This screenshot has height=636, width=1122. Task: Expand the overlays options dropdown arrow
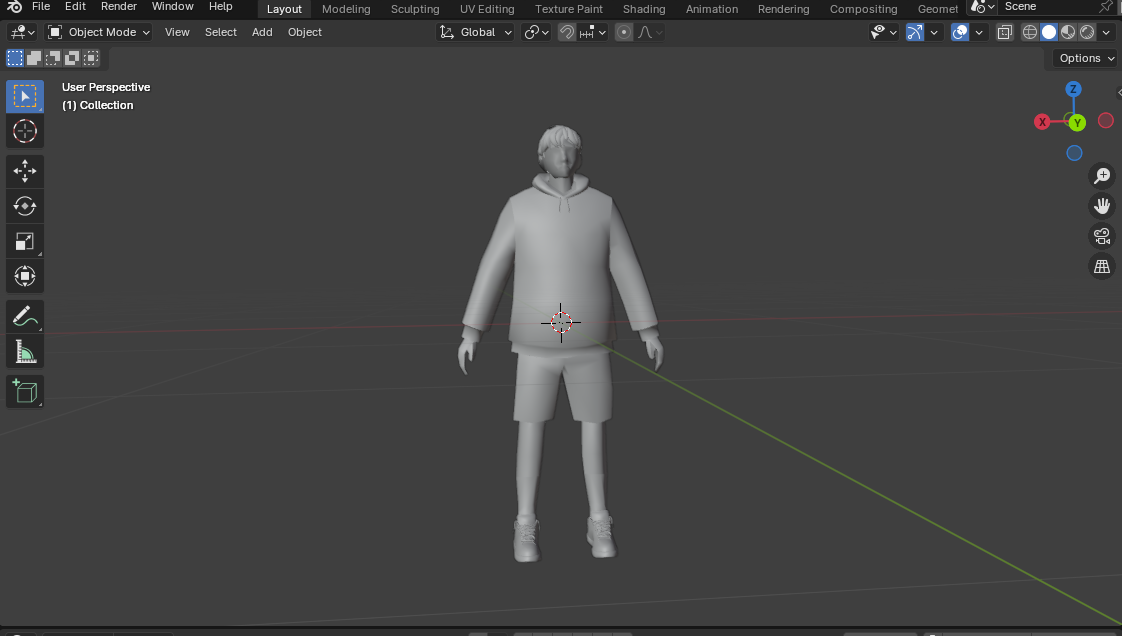tap(979, 32)
